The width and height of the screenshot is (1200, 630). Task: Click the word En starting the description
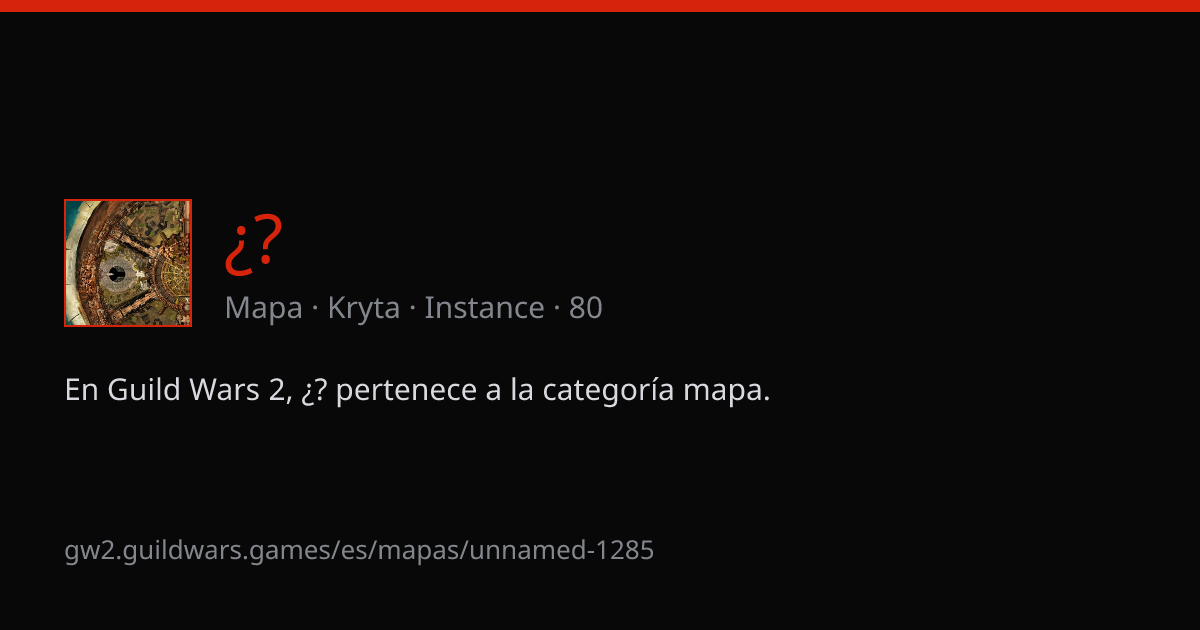coord(81,390)
